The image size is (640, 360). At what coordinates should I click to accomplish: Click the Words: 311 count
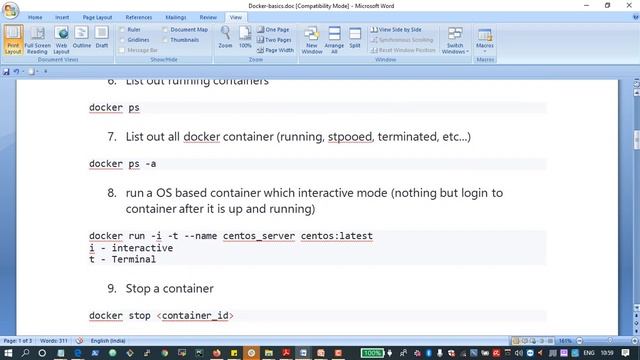click(x=53, y=340)
